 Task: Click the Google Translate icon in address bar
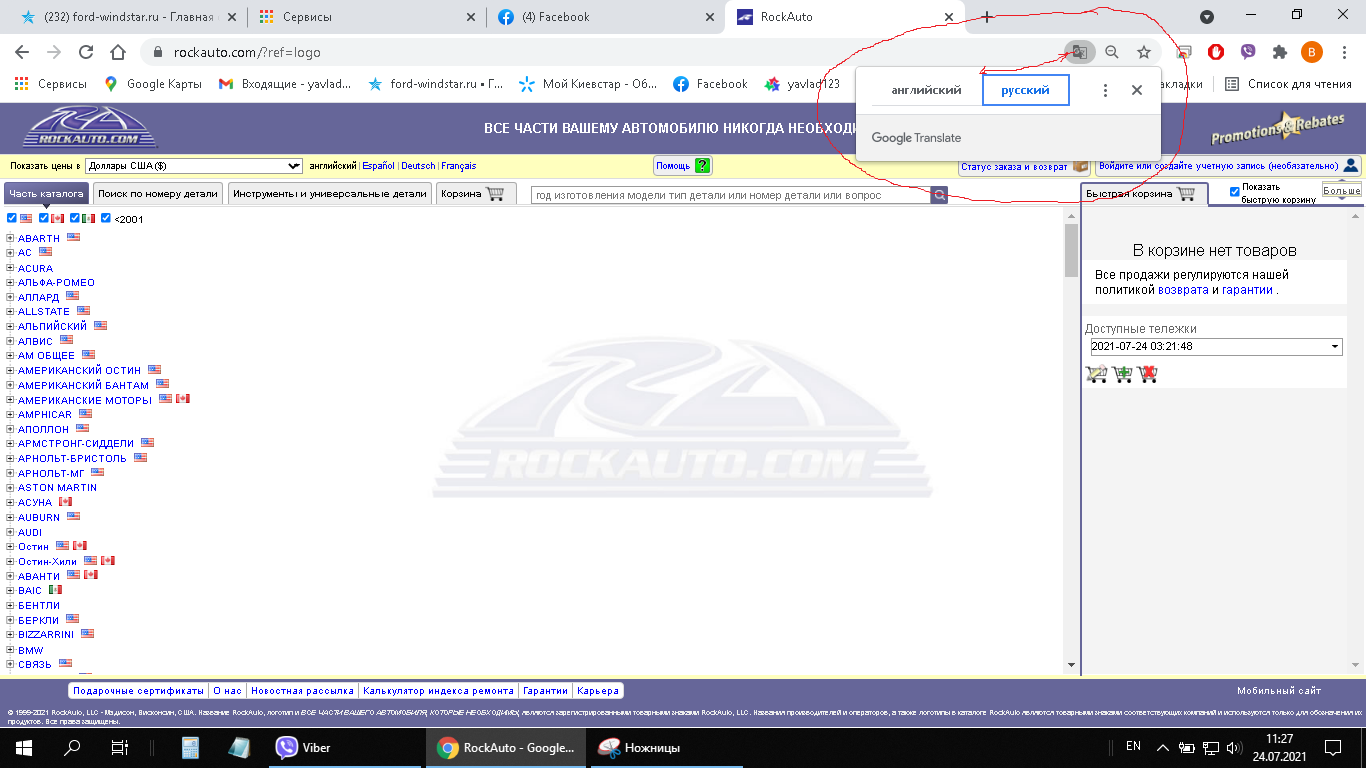[1079, 52]
